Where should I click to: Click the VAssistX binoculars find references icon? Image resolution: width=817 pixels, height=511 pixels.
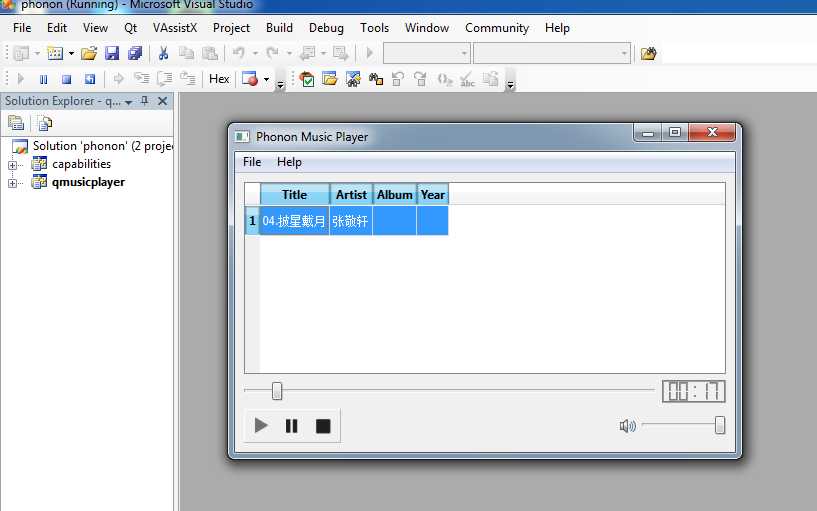pyautogui.click(x=376, y=79)
